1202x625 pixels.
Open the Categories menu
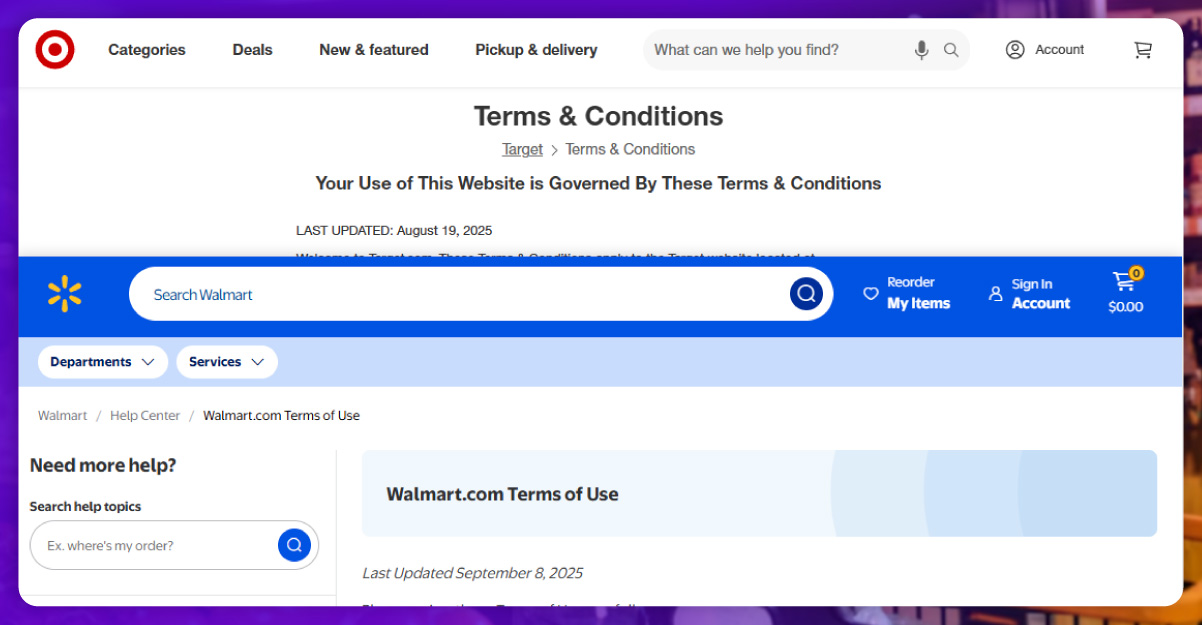pyautogui.click(x=147, y=50)
